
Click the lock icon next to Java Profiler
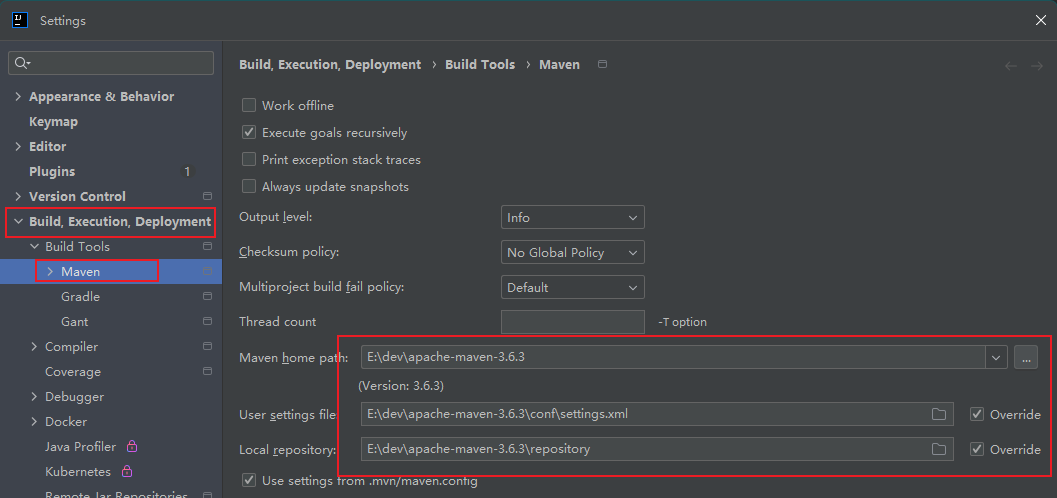pyautogui.click(x=132, y=447)
